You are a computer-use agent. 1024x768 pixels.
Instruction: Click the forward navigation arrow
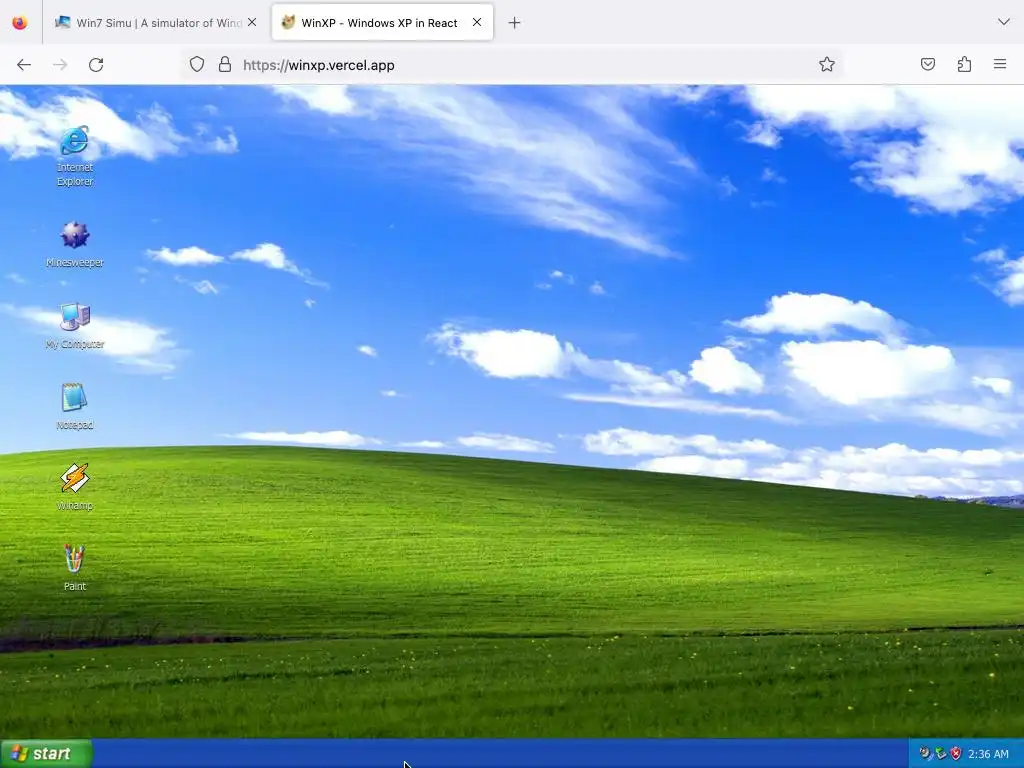point(60,65)
